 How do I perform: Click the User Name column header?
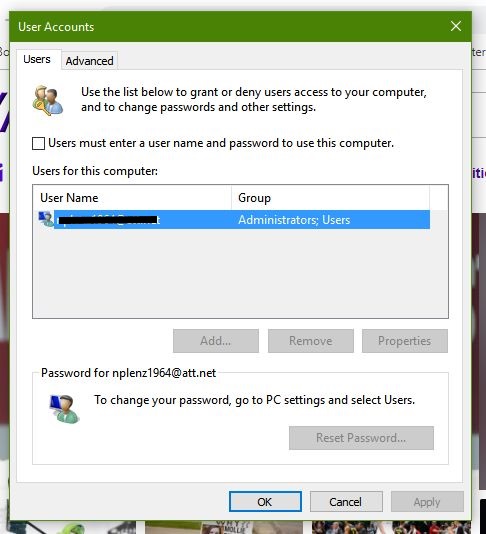132,198
